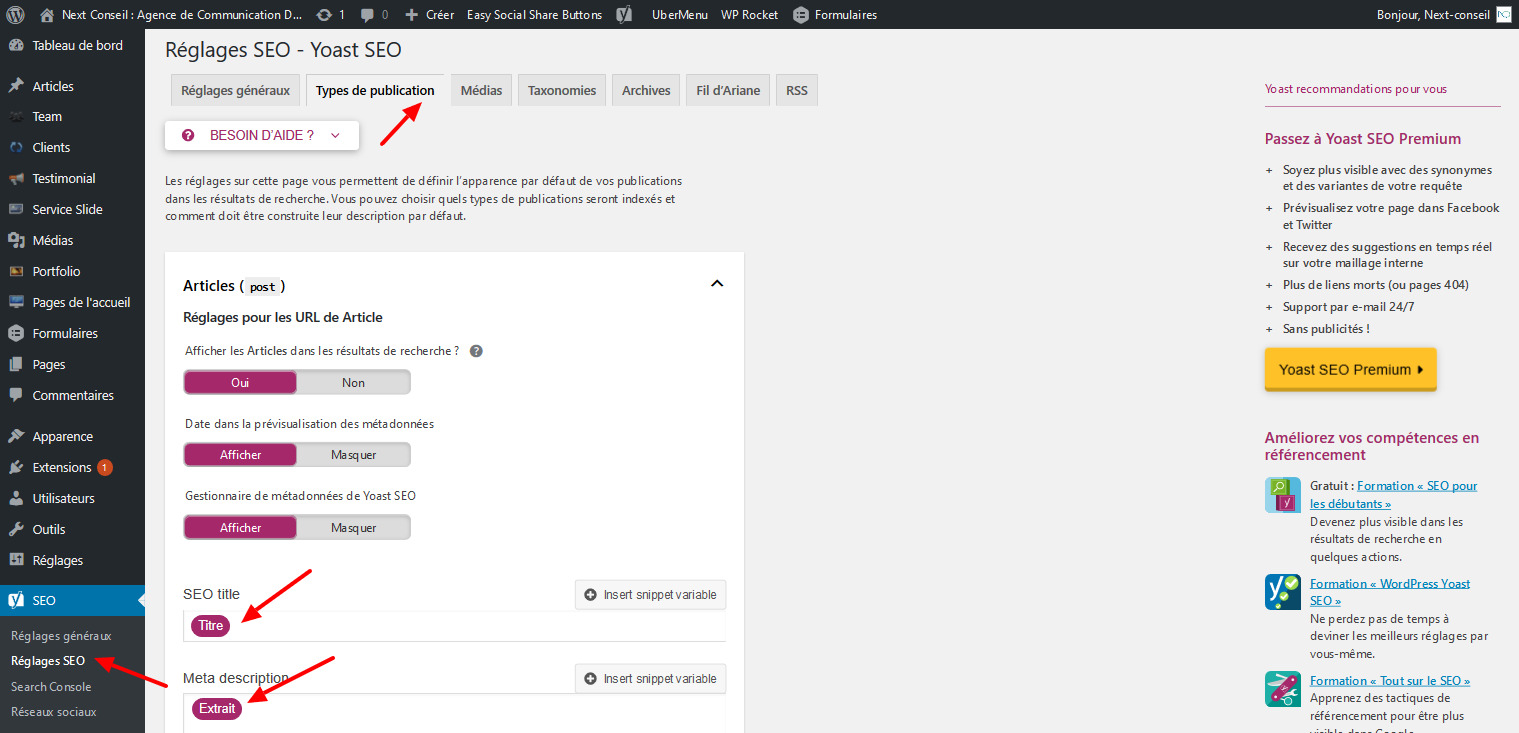Screen dimensions: 1519x733
Task: Switch to RSS tab
Action: click(x=797, y=90)
